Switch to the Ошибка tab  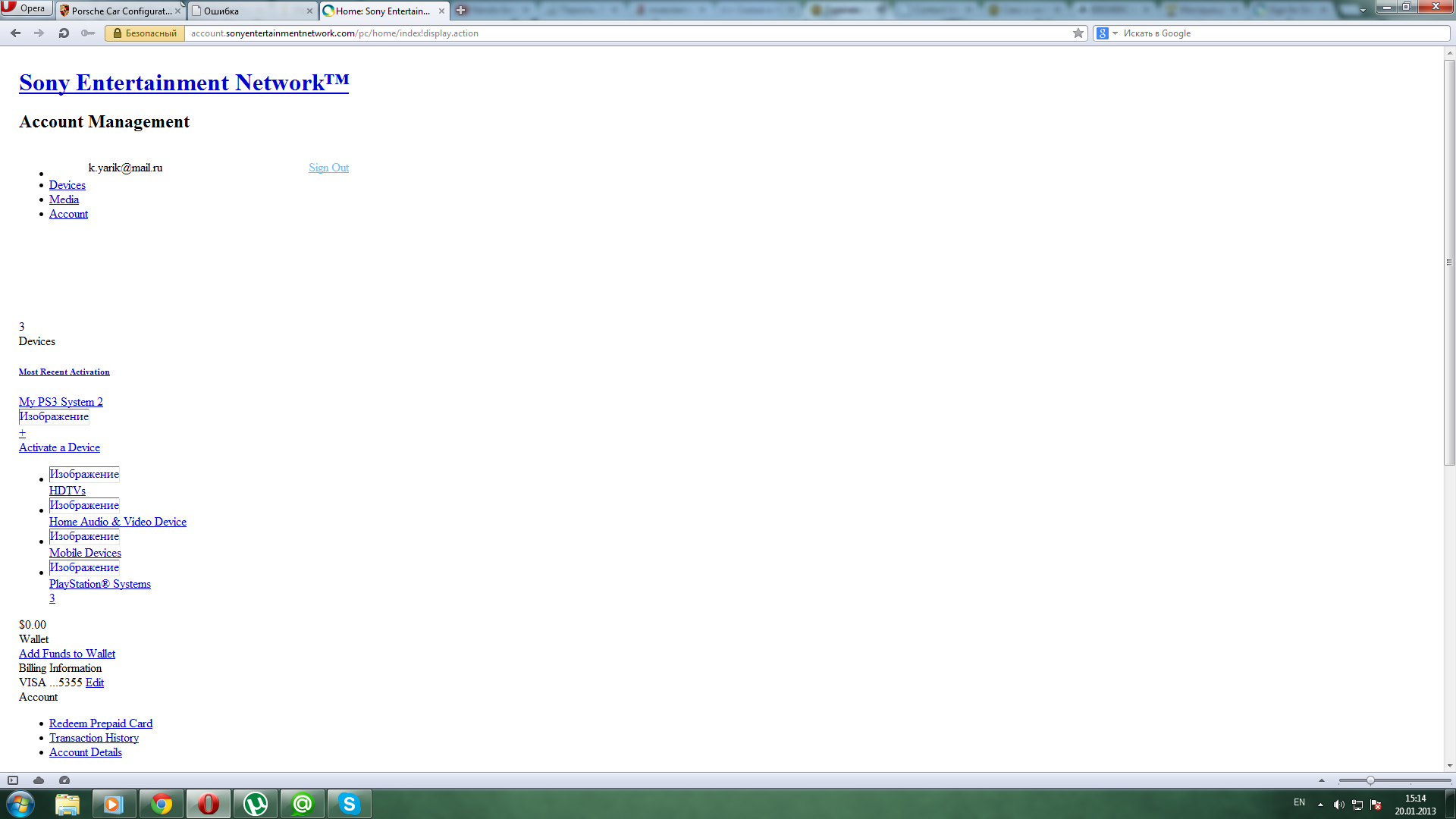click(250, 11)
